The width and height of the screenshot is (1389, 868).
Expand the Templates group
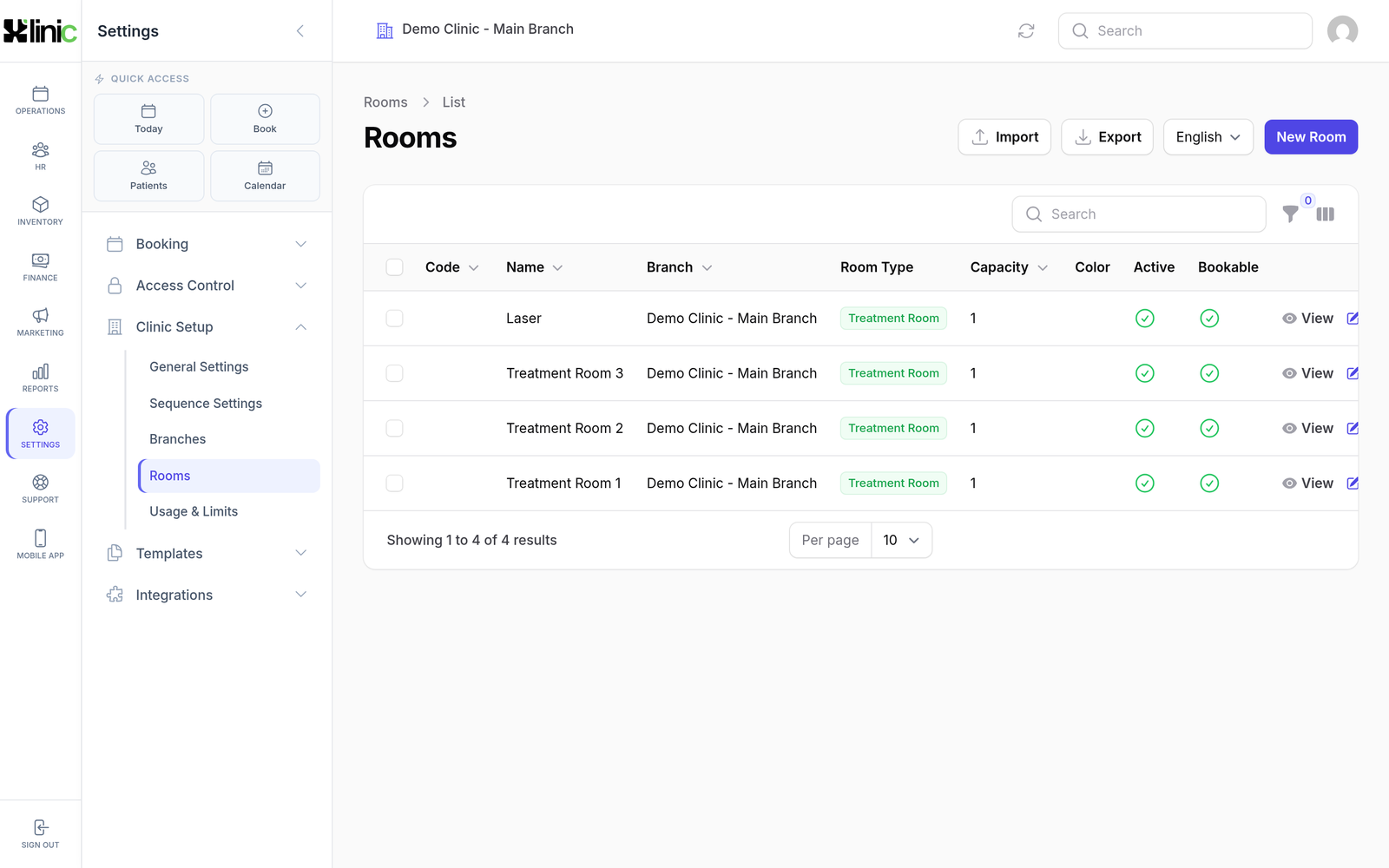[x=207, y=554]
